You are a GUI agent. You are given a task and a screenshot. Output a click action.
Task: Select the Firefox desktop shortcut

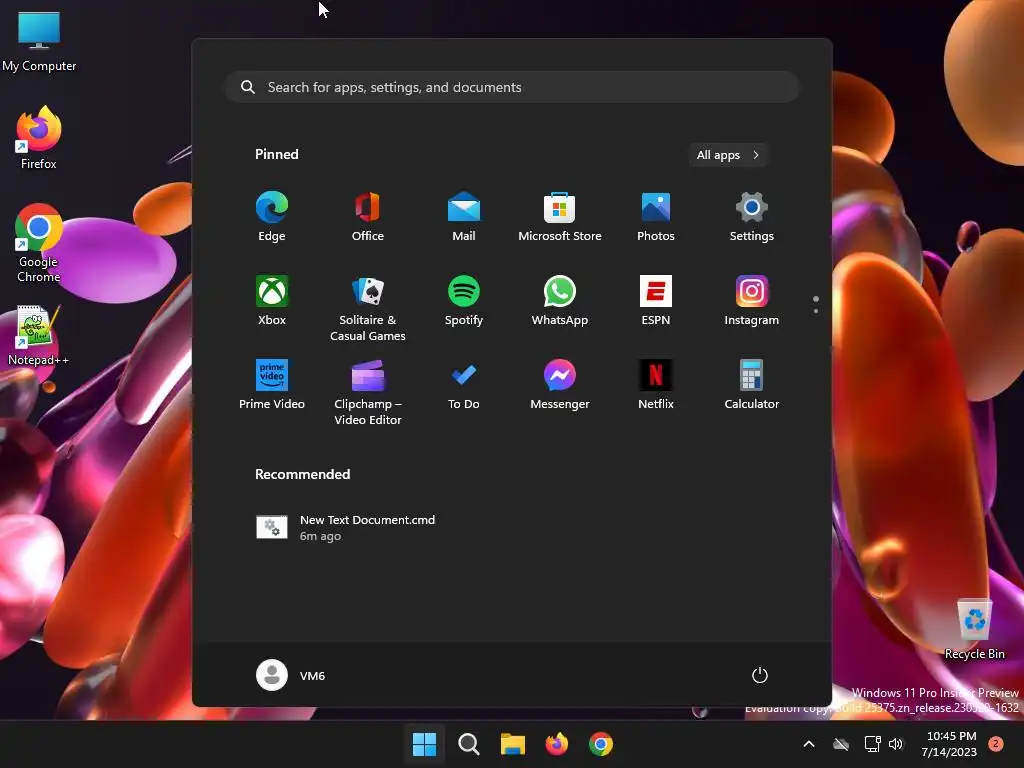coord(39,138)
